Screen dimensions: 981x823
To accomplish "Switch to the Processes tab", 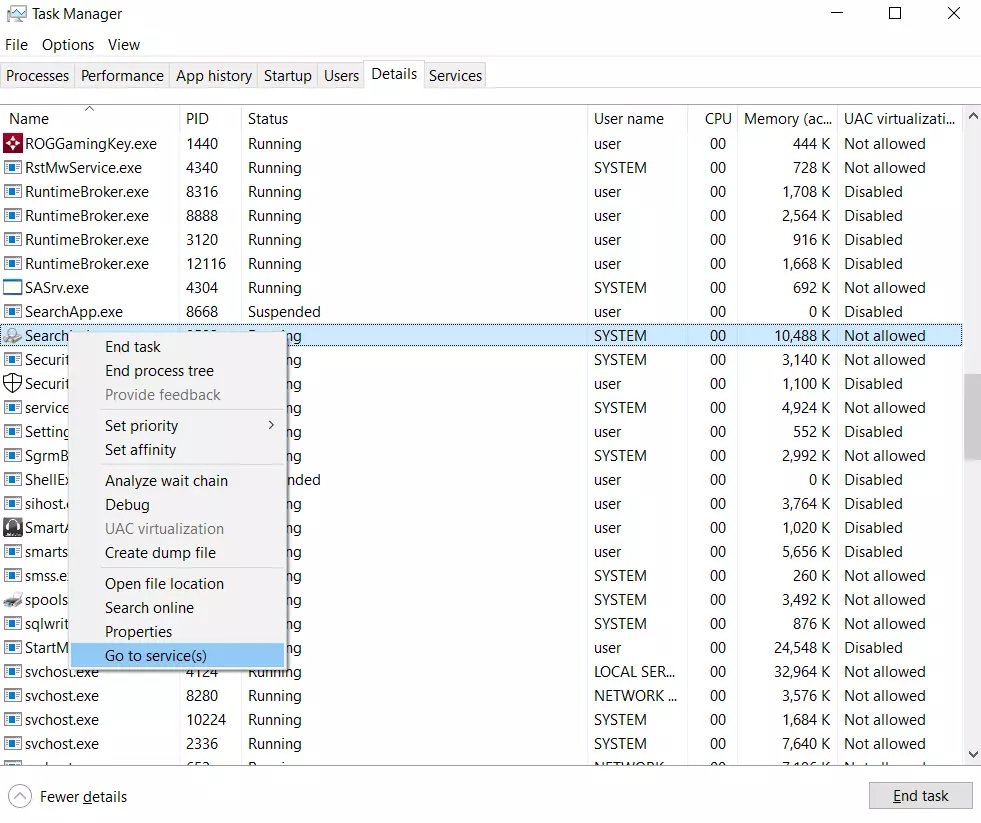I will tap(38, 76).
